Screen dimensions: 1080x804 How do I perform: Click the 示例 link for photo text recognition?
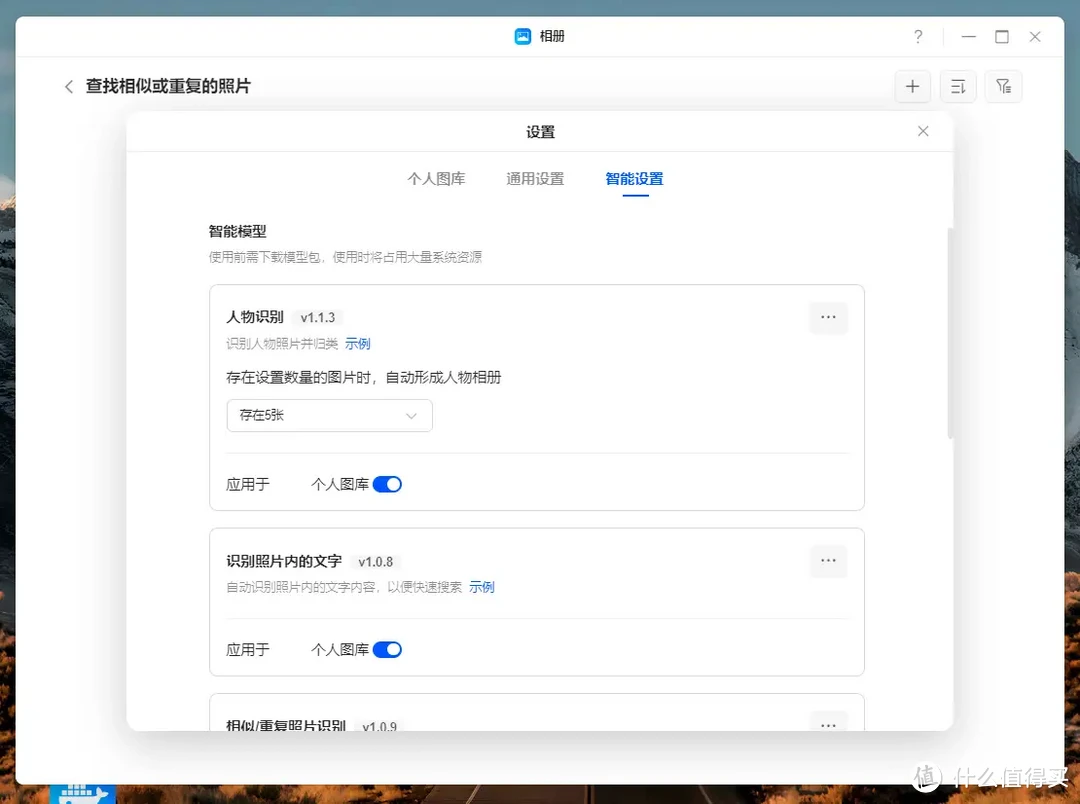click(x=481, y=587)
